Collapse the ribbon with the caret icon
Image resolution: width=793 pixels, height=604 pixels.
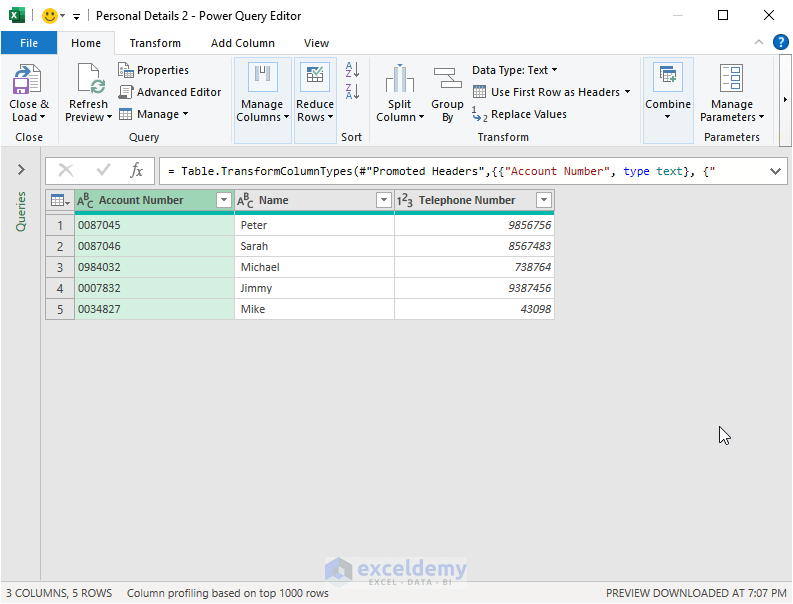click(759, 42)
